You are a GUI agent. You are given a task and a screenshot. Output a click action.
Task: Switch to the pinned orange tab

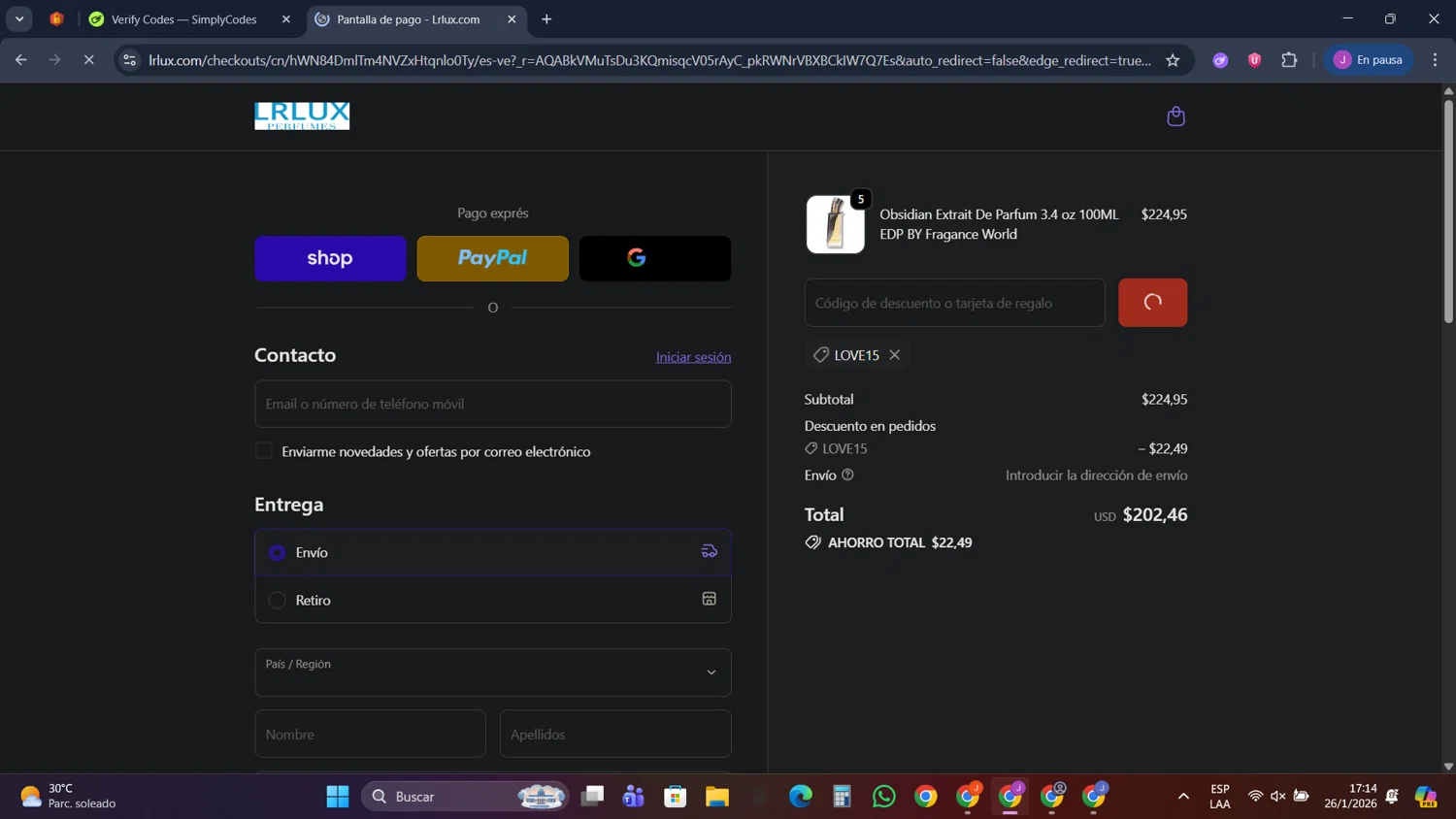(56, 19)
